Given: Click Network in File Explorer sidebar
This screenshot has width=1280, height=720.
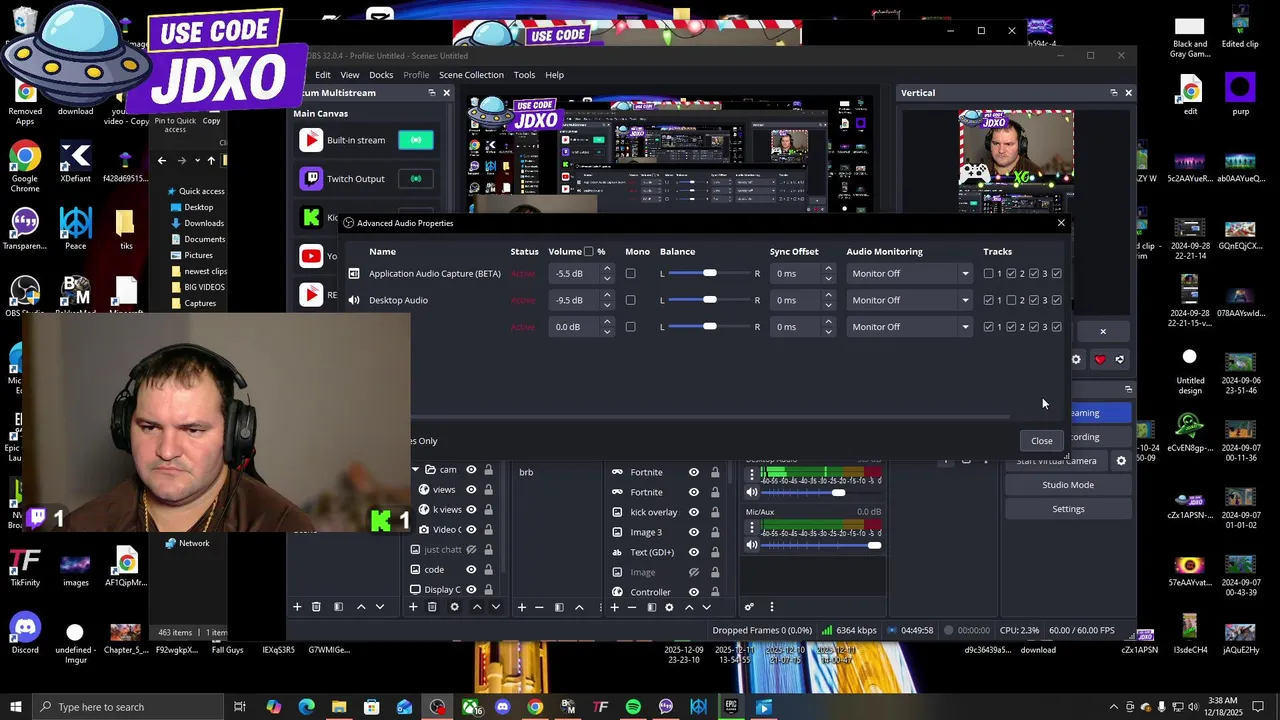Looking at the screenshot, I should [187, 543].
